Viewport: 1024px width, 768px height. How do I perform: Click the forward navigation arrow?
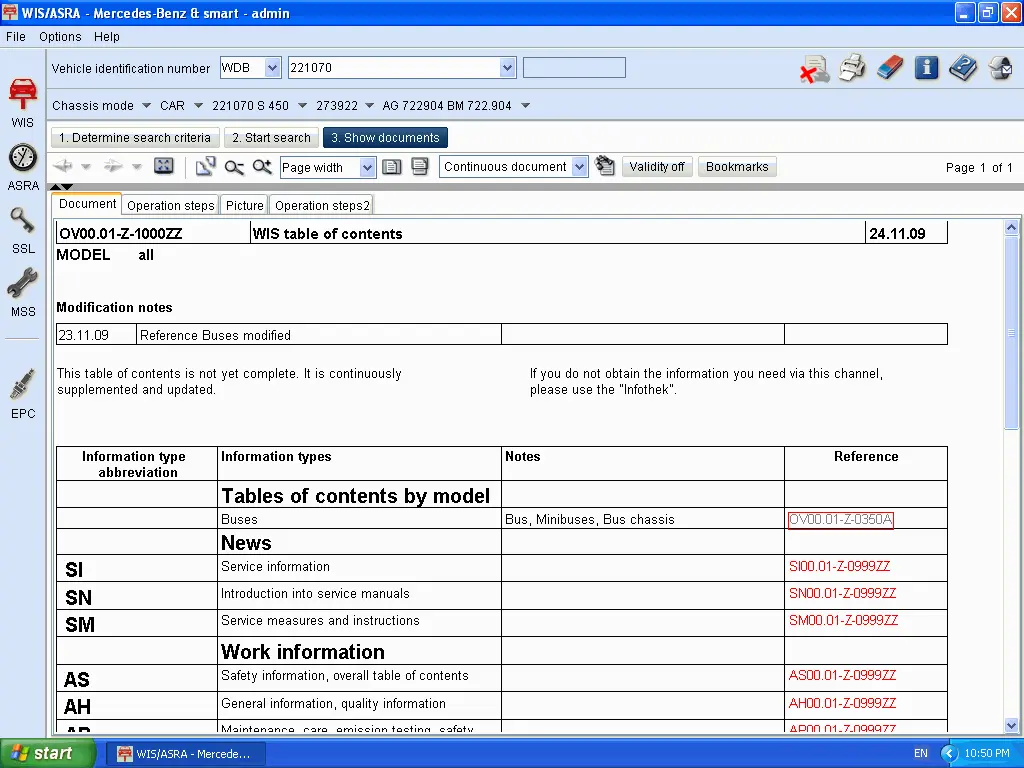pyautogui.click(x=113, y=167)
